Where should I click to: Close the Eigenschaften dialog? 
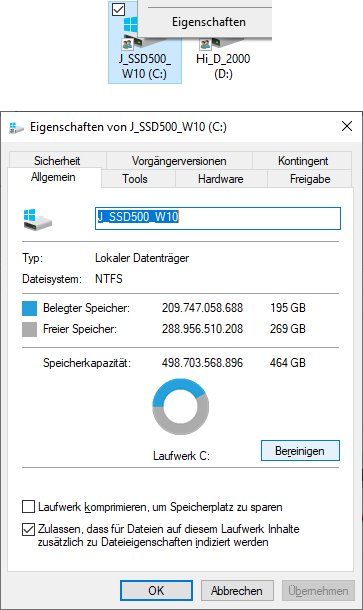pyautogui.click(x=347, y=126)
